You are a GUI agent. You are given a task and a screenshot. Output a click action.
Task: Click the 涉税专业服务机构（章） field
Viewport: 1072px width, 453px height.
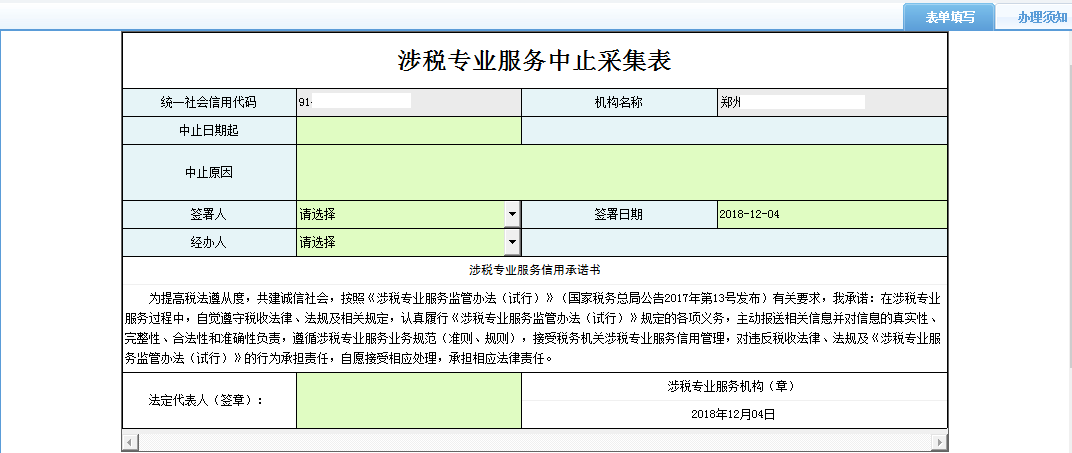pyautogui.click(x=733, y=386)
